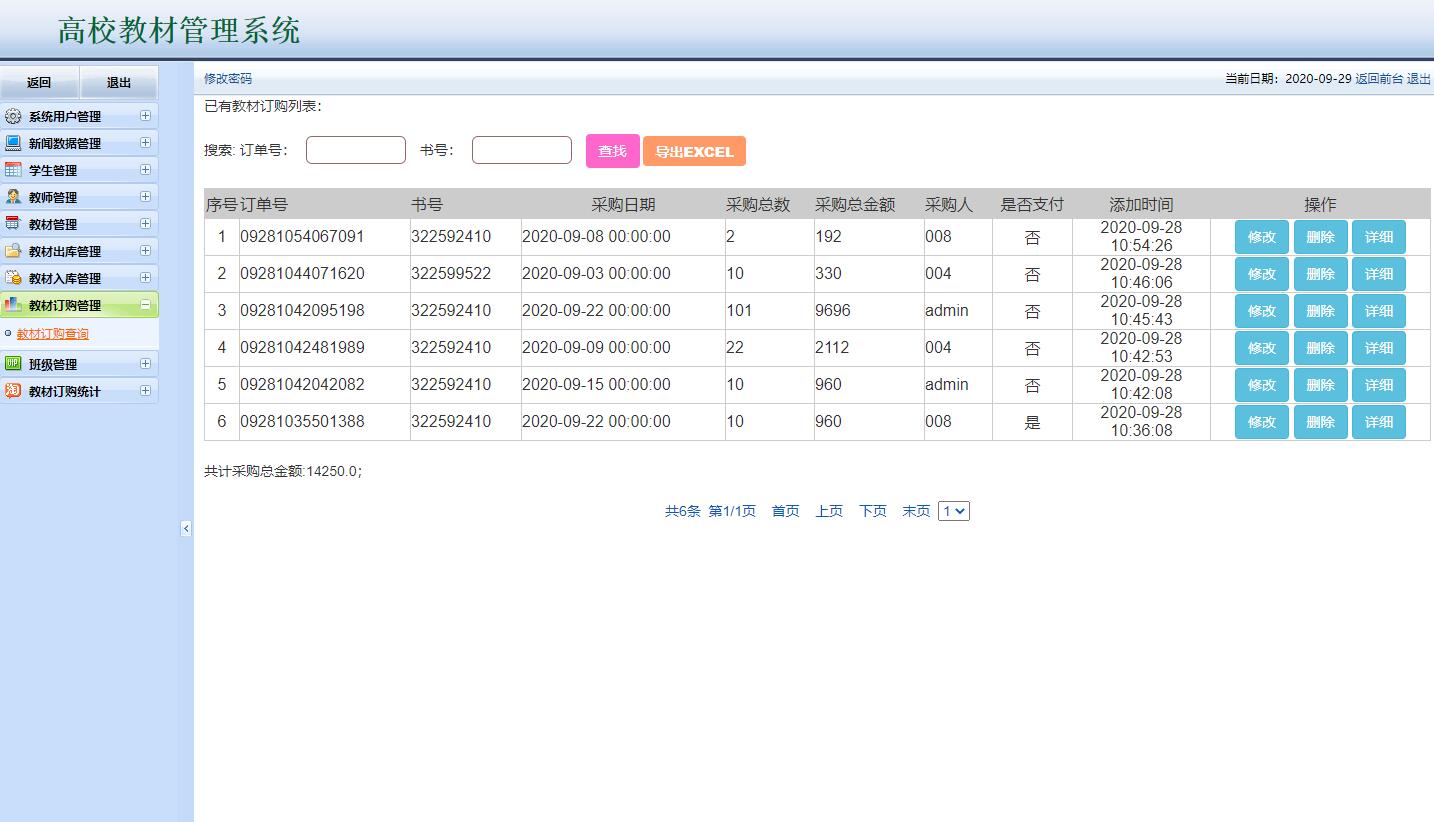1434x822 pixels.
Task: Click the person icon for 教师管理
Action: pyautogui.click(x=13, y=197)
